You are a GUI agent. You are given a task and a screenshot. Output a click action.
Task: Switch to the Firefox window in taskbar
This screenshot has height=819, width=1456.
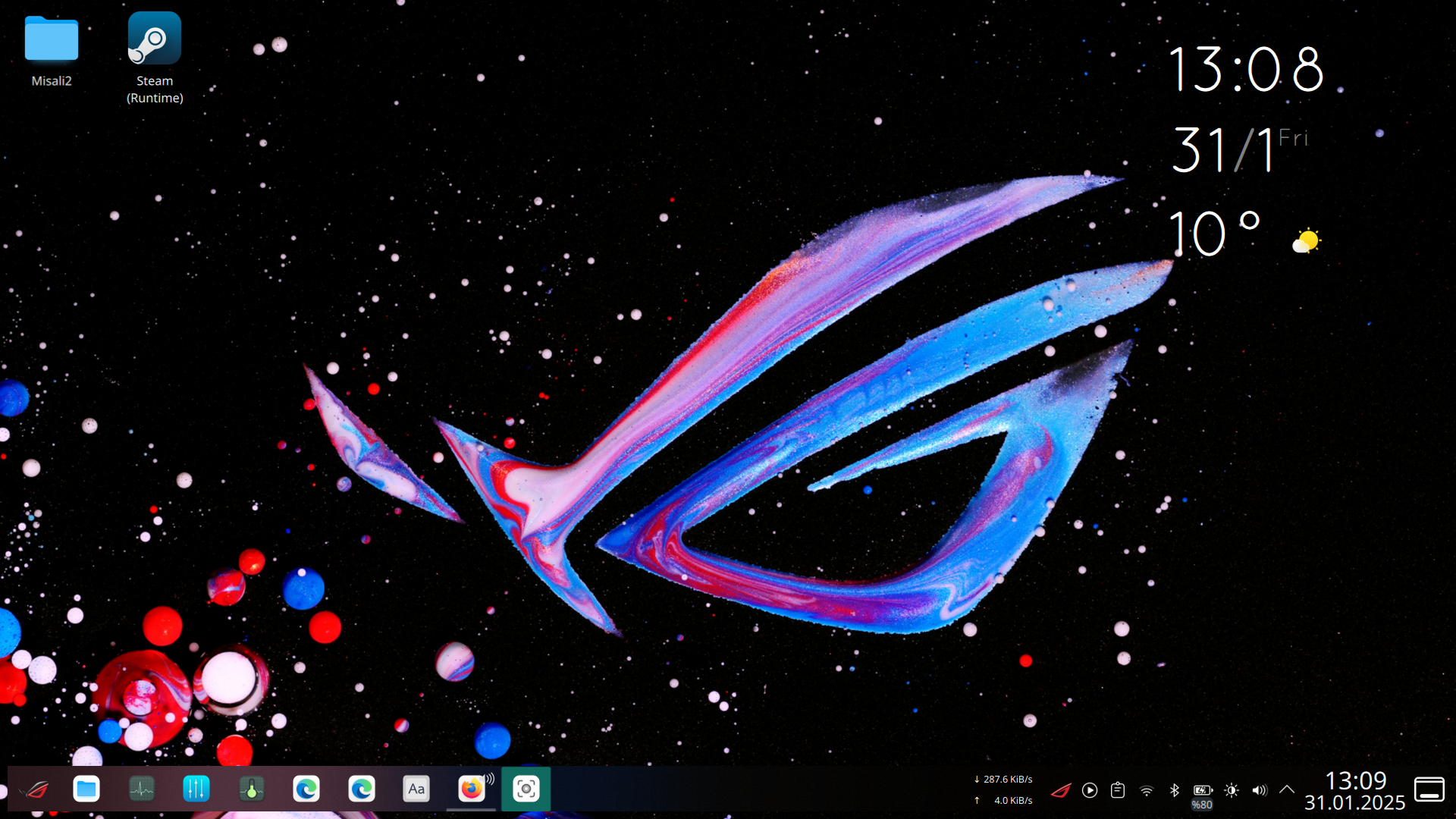click(471, 789)
